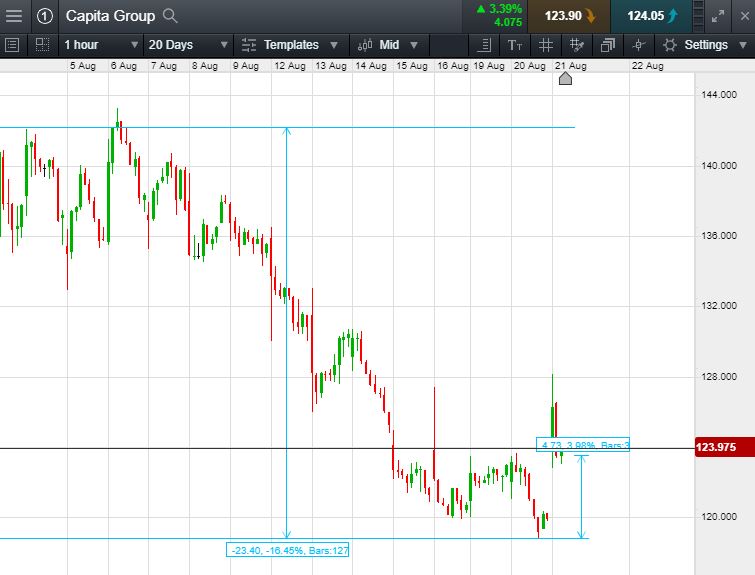Open the Templates dropdown
Image resolution: width=755 pixels, height=575 pixels.
(x=290, y=45)
